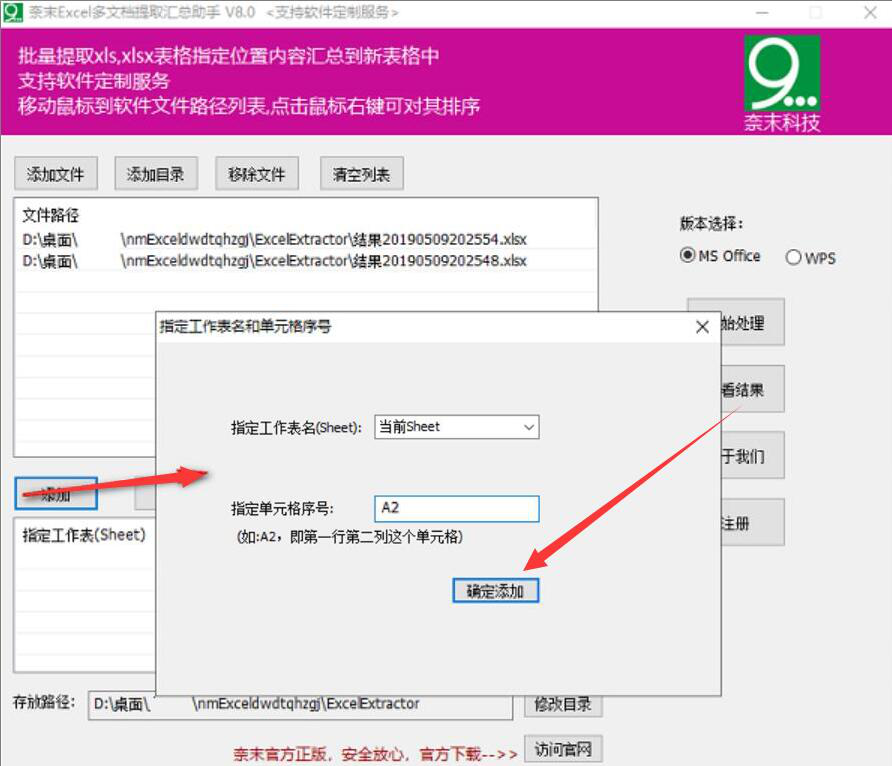Click the 添加目录 button
The image size is (892, 766).
coord(156,173)
